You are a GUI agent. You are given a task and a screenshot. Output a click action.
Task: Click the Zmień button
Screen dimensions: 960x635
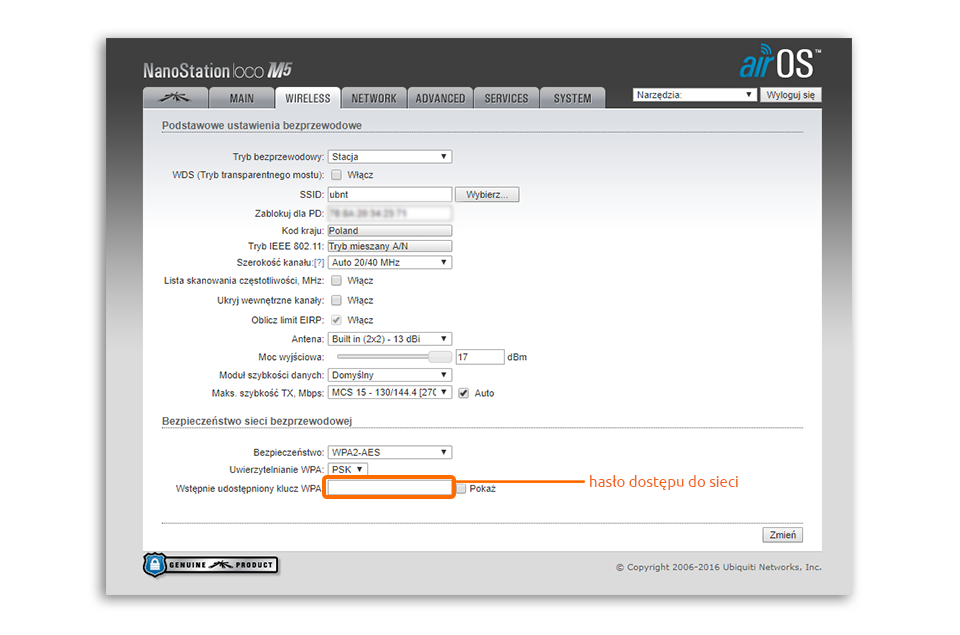782,535
